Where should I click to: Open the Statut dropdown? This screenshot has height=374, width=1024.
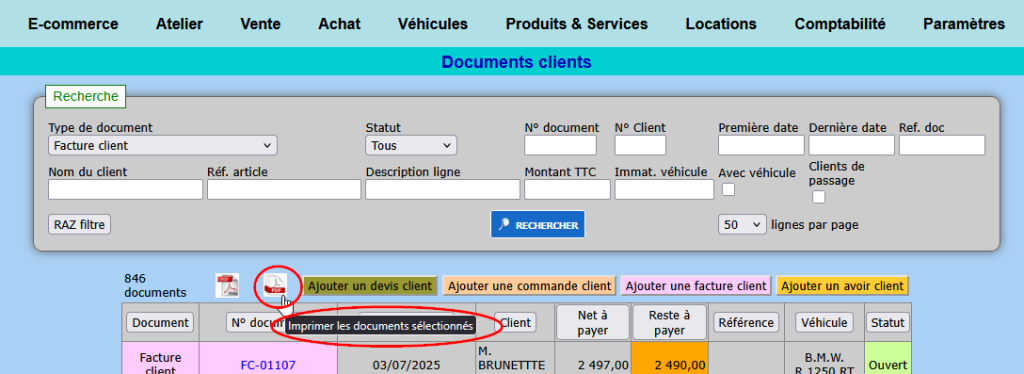pos(411,145)
